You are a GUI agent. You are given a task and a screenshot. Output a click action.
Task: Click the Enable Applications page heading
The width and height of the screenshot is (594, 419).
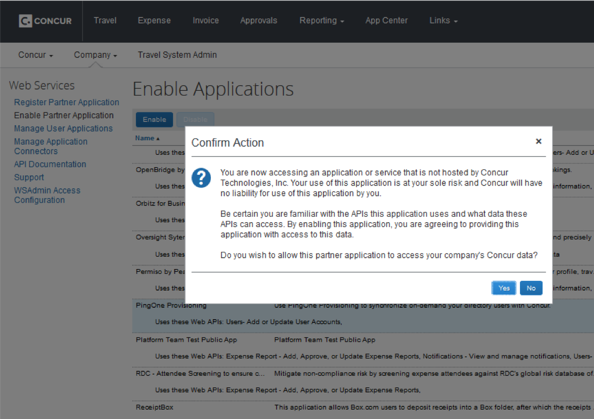pos(213,90)
